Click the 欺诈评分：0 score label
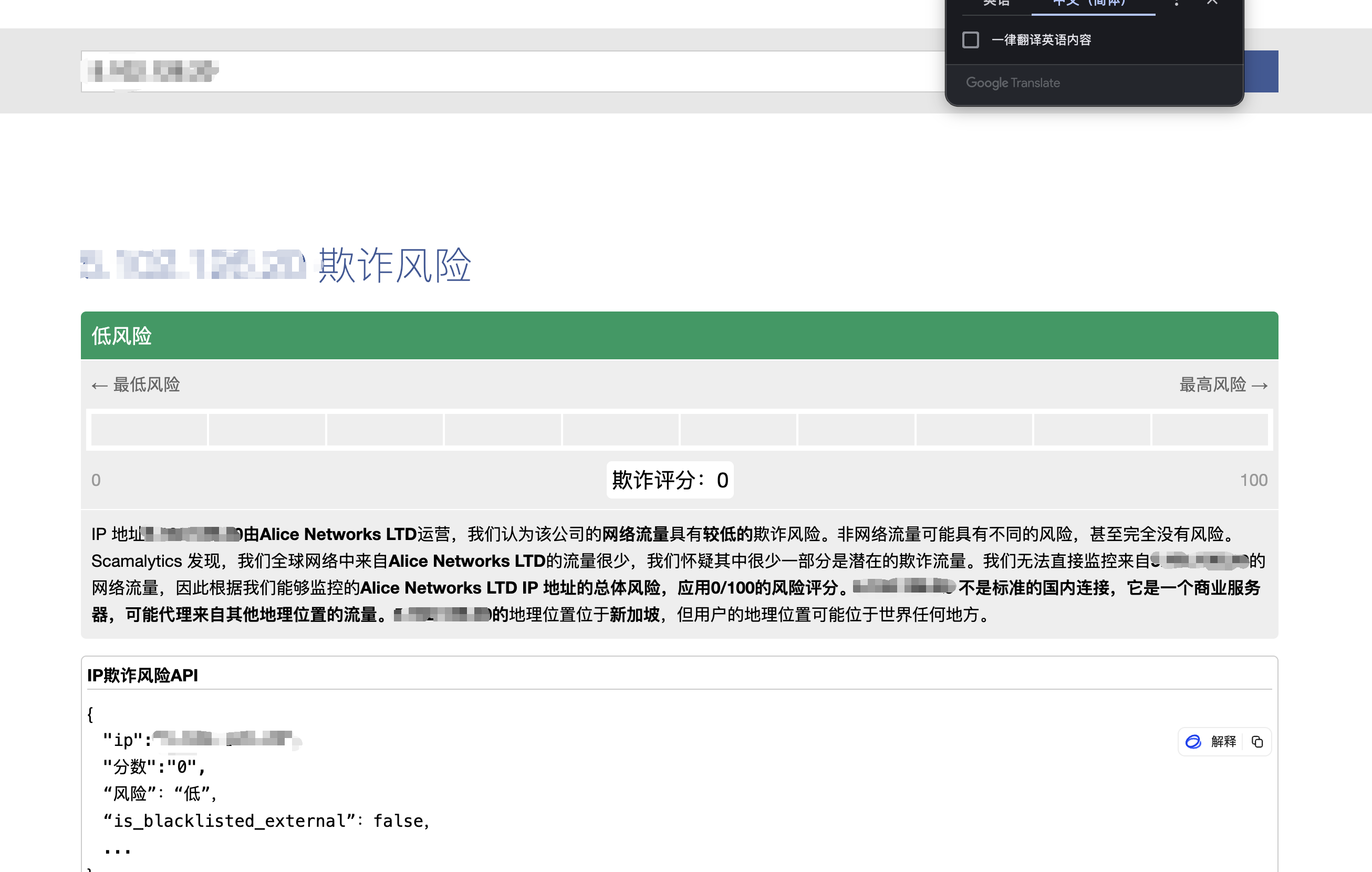1372x872 pixels. point(670,480)
